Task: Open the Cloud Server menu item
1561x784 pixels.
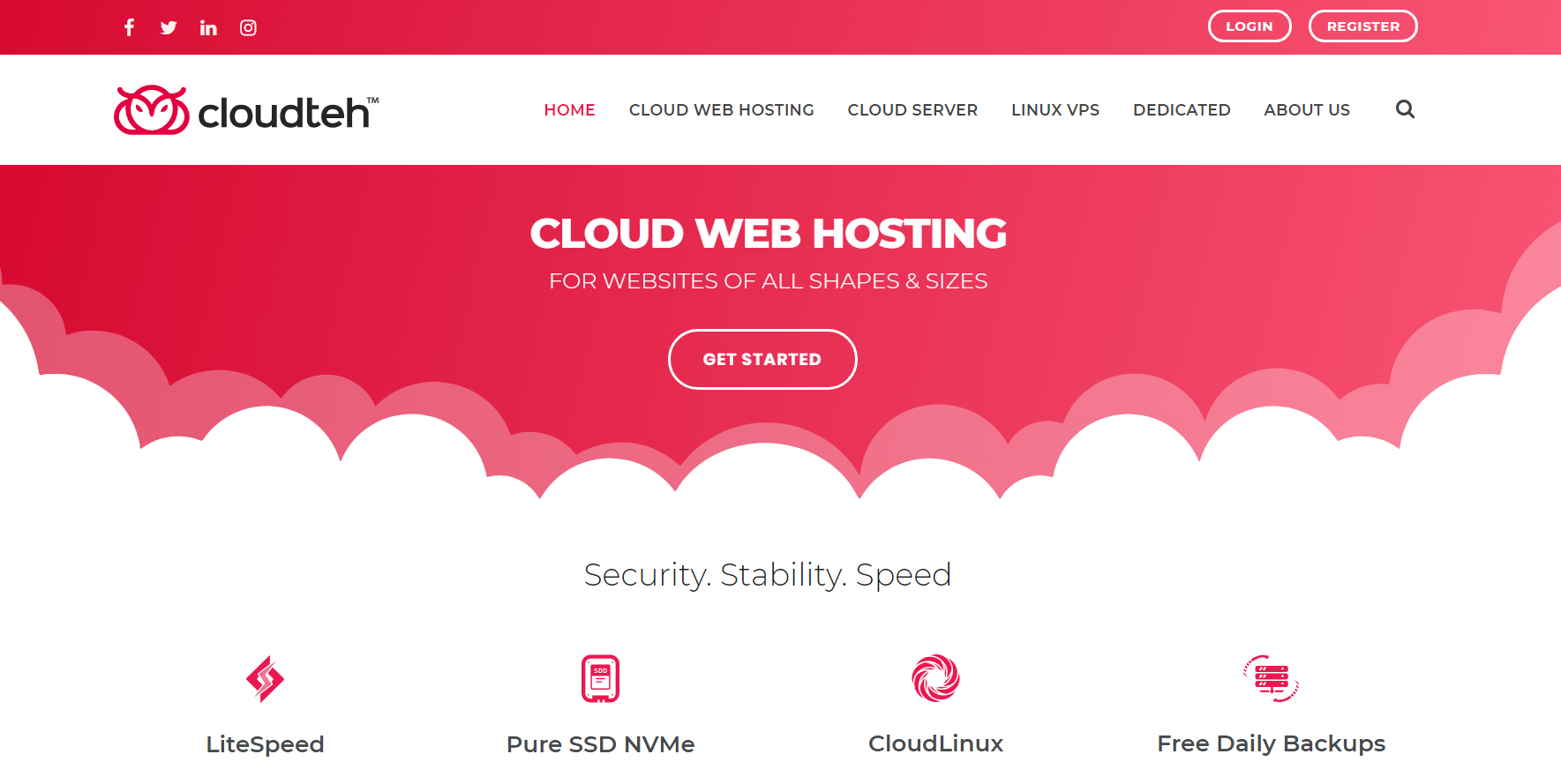Action: coord(912,110)
